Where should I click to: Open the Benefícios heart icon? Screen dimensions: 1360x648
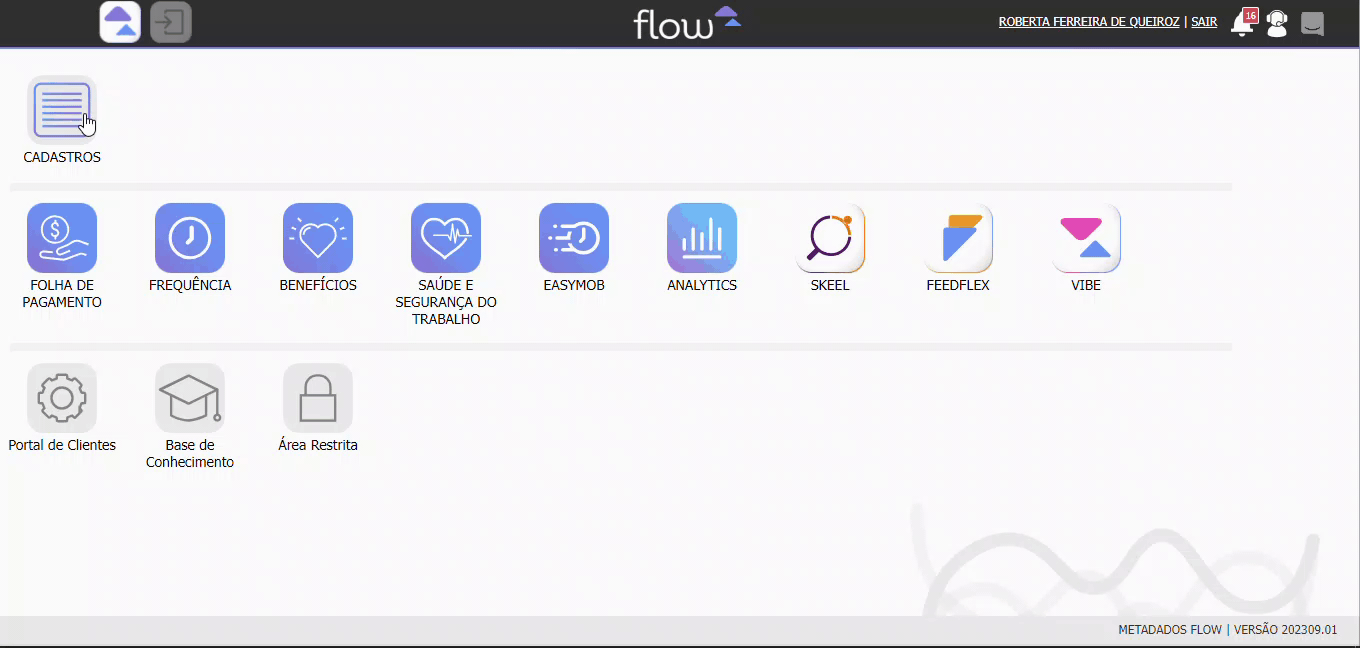[318, 238]
